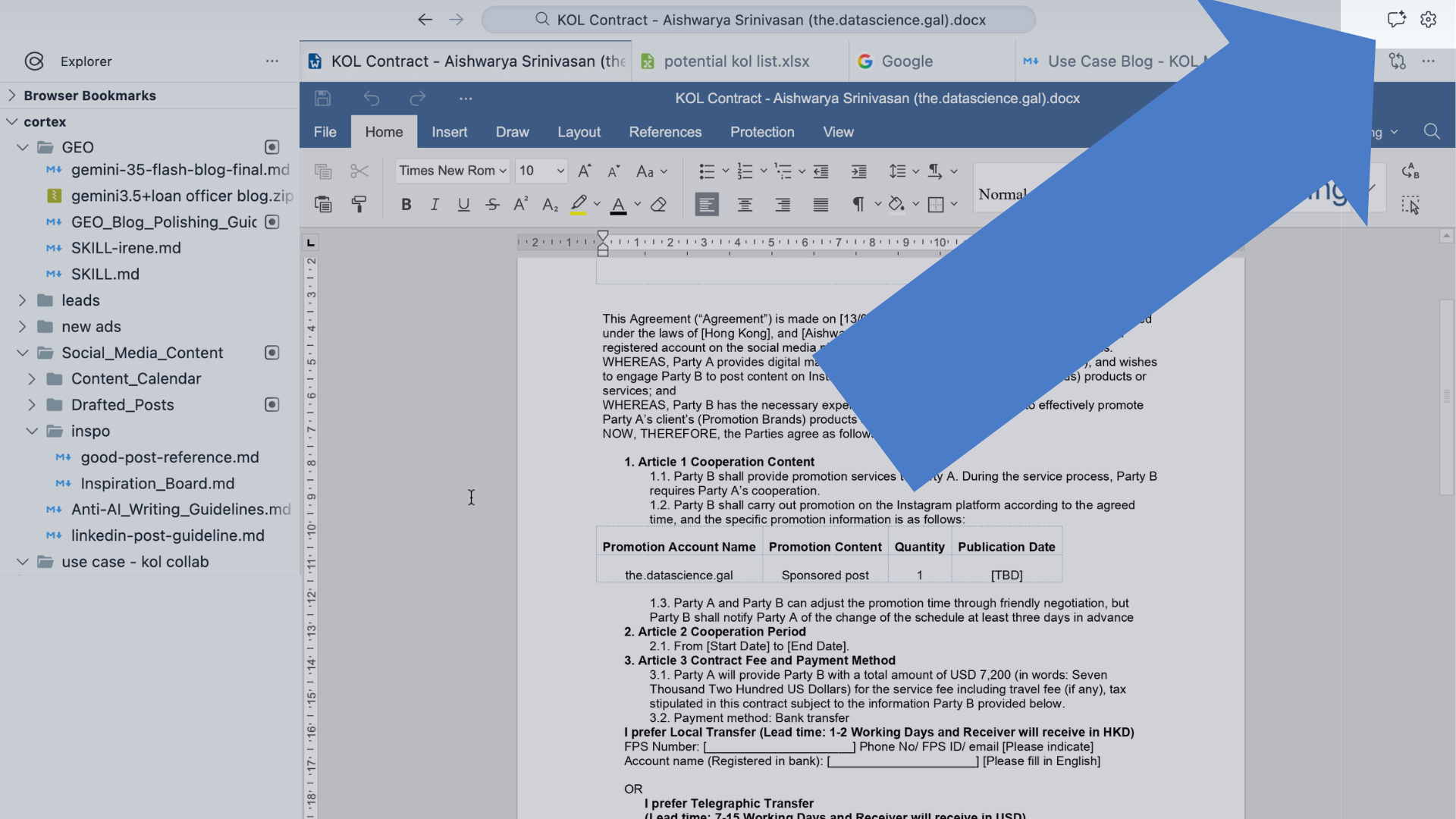Open the quick access toolbar more options

click(466, 99)
